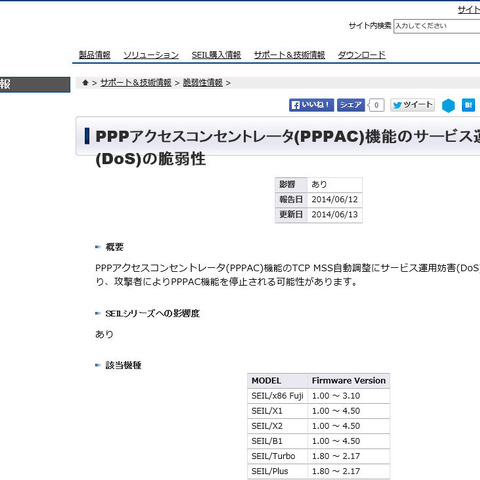480x480 pixels.
Task: Click the Twitter ツイート button
Action: pos(412,105)
